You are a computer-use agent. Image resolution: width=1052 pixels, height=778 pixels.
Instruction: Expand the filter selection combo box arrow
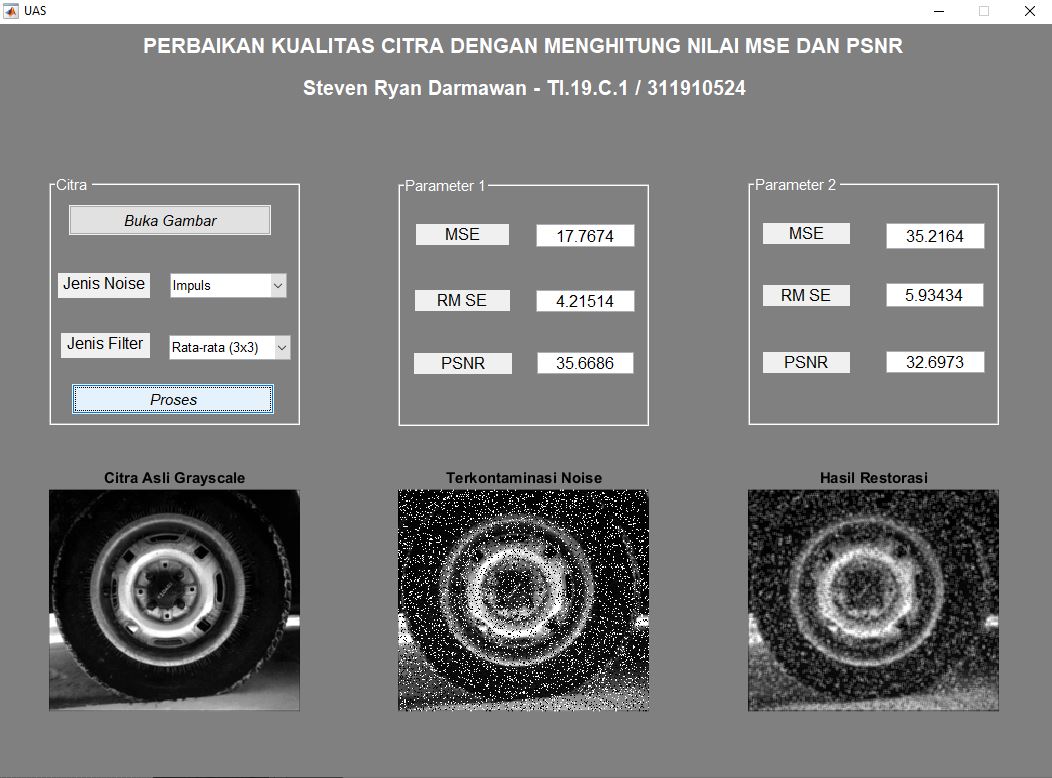point(282,347)
